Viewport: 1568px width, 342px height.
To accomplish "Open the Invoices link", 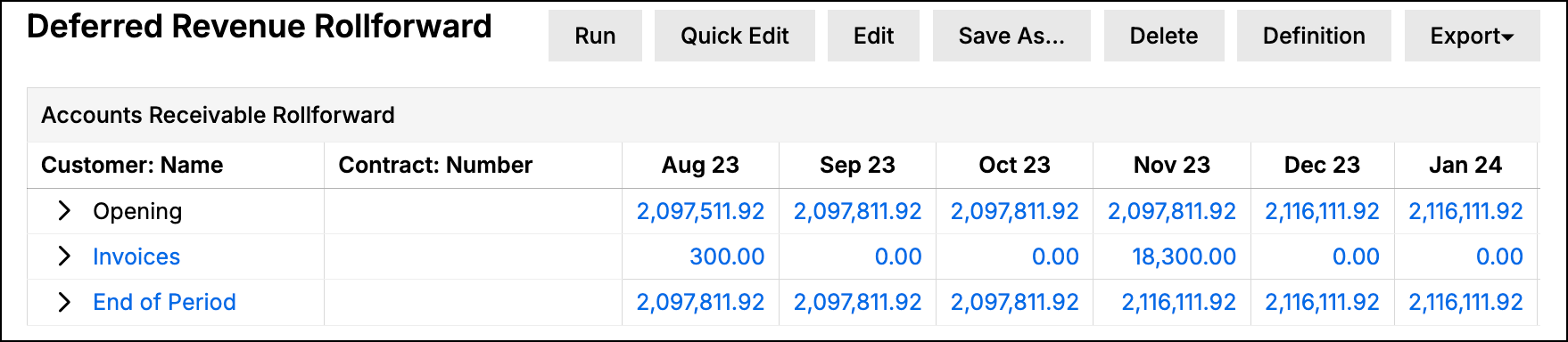I will 136,256.
